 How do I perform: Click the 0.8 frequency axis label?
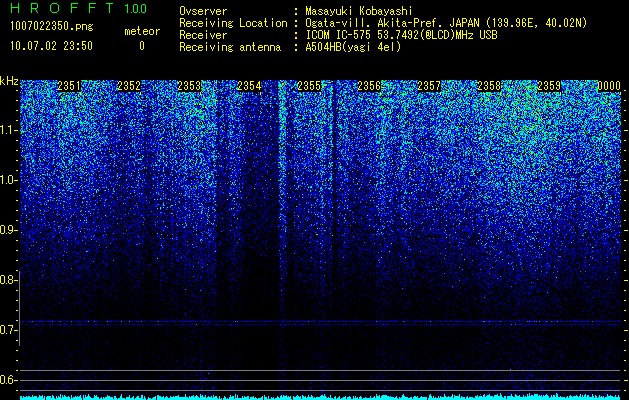[x=8, y=280]
